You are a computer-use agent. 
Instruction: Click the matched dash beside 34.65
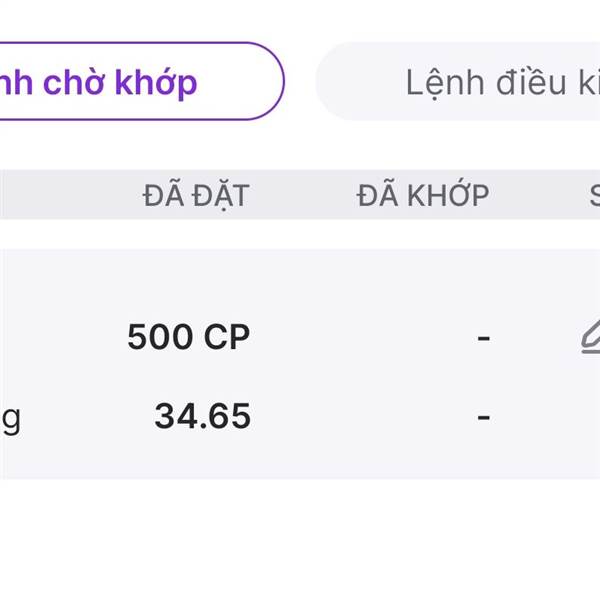[484, 415]
